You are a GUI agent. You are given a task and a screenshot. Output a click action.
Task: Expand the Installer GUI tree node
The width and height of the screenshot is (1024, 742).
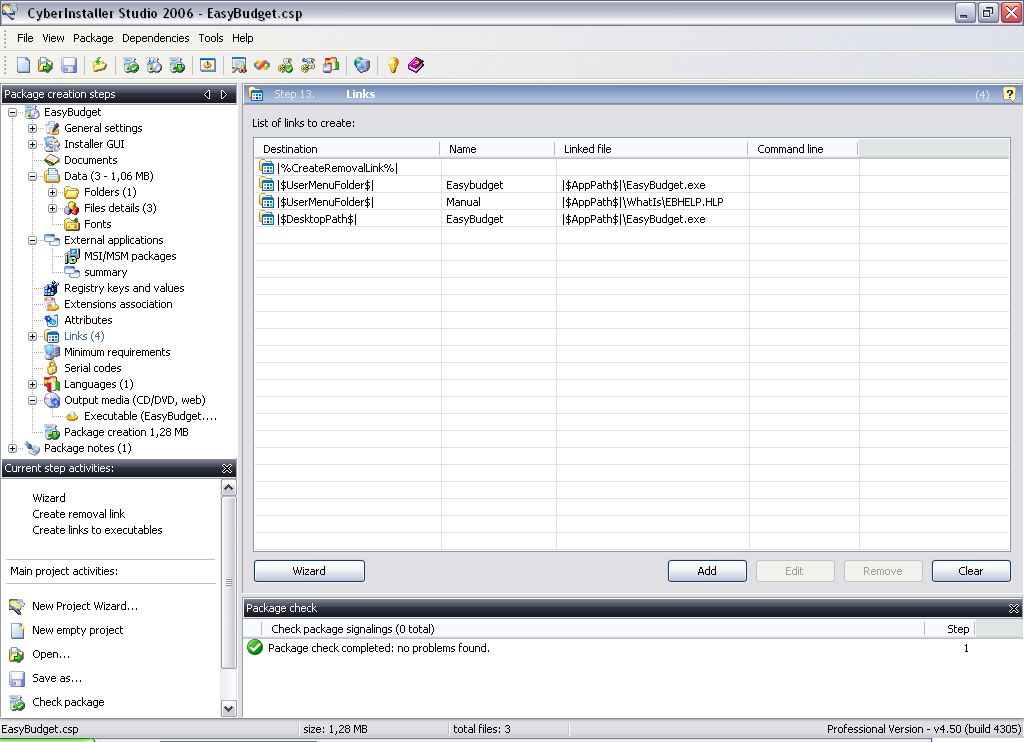click(x=32, y=144)
